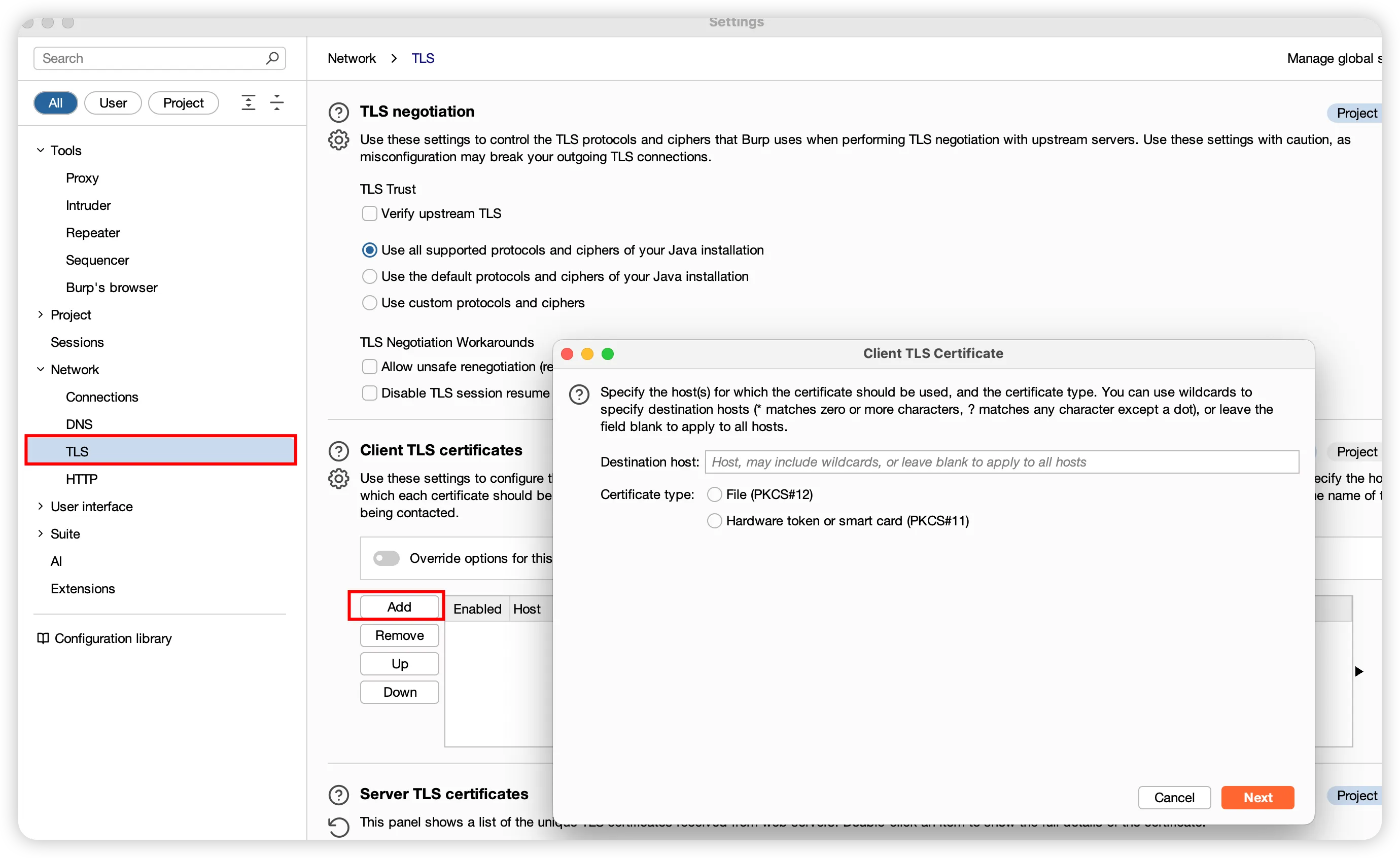This screenshot has width=1400, height=858.
Task: Click the collapse all icon in sidebar
Action: 277,103
